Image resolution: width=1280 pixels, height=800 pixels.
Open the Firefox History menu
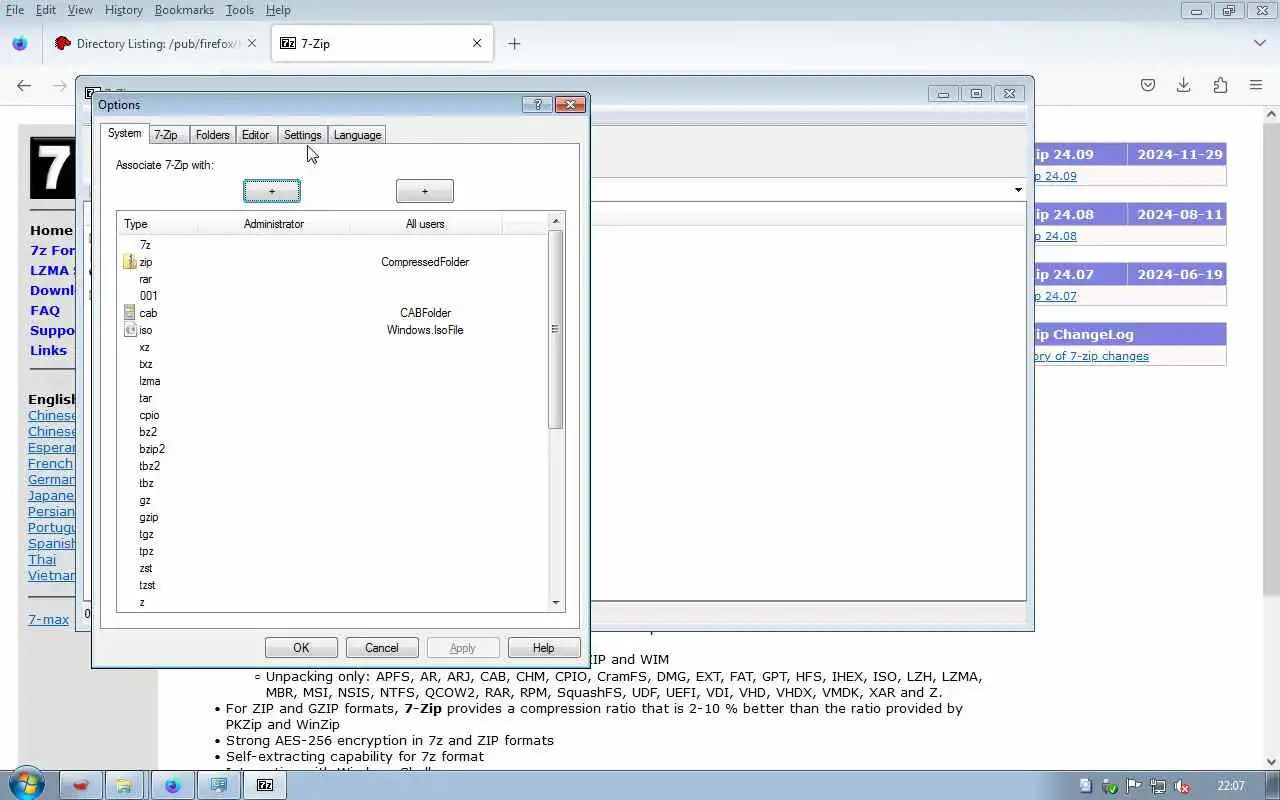click(x=124, y=10)
